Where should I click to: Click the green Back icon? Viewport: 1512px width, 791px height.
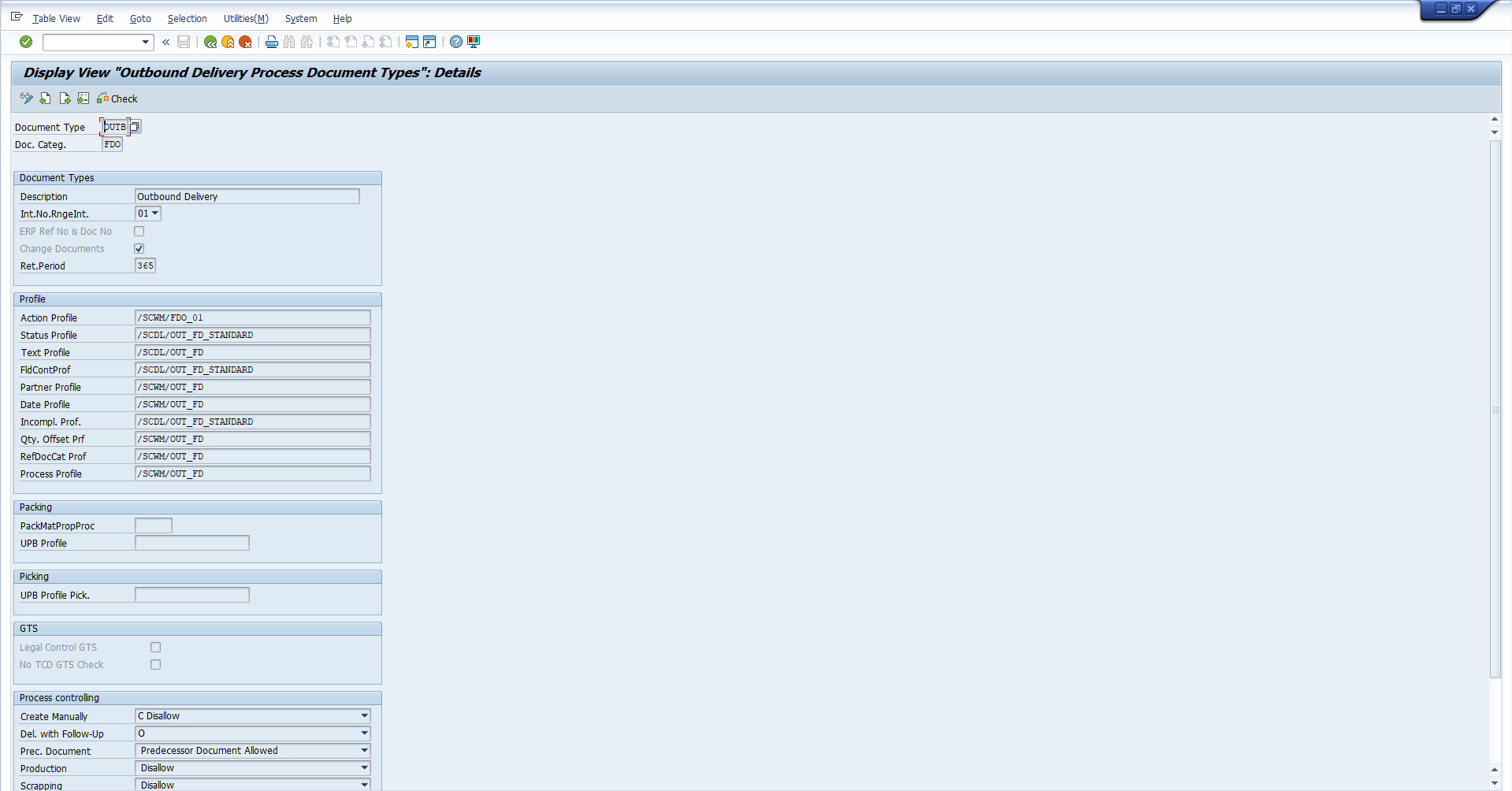pos(210,42)
